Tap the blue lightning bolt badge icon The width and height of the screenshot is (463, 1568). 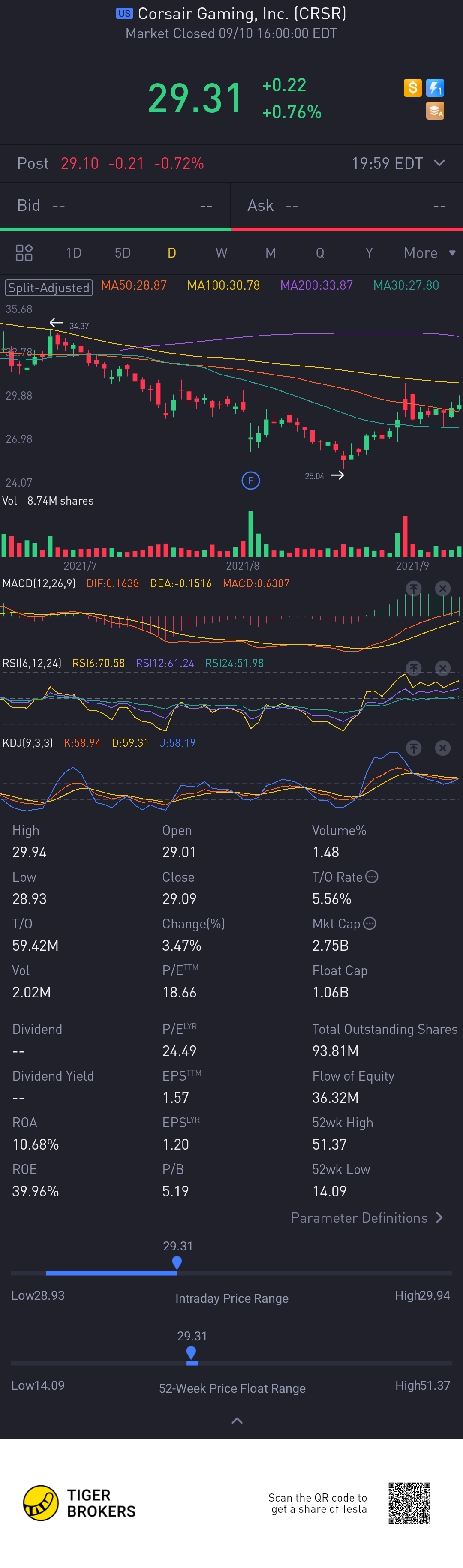point(435,87)
